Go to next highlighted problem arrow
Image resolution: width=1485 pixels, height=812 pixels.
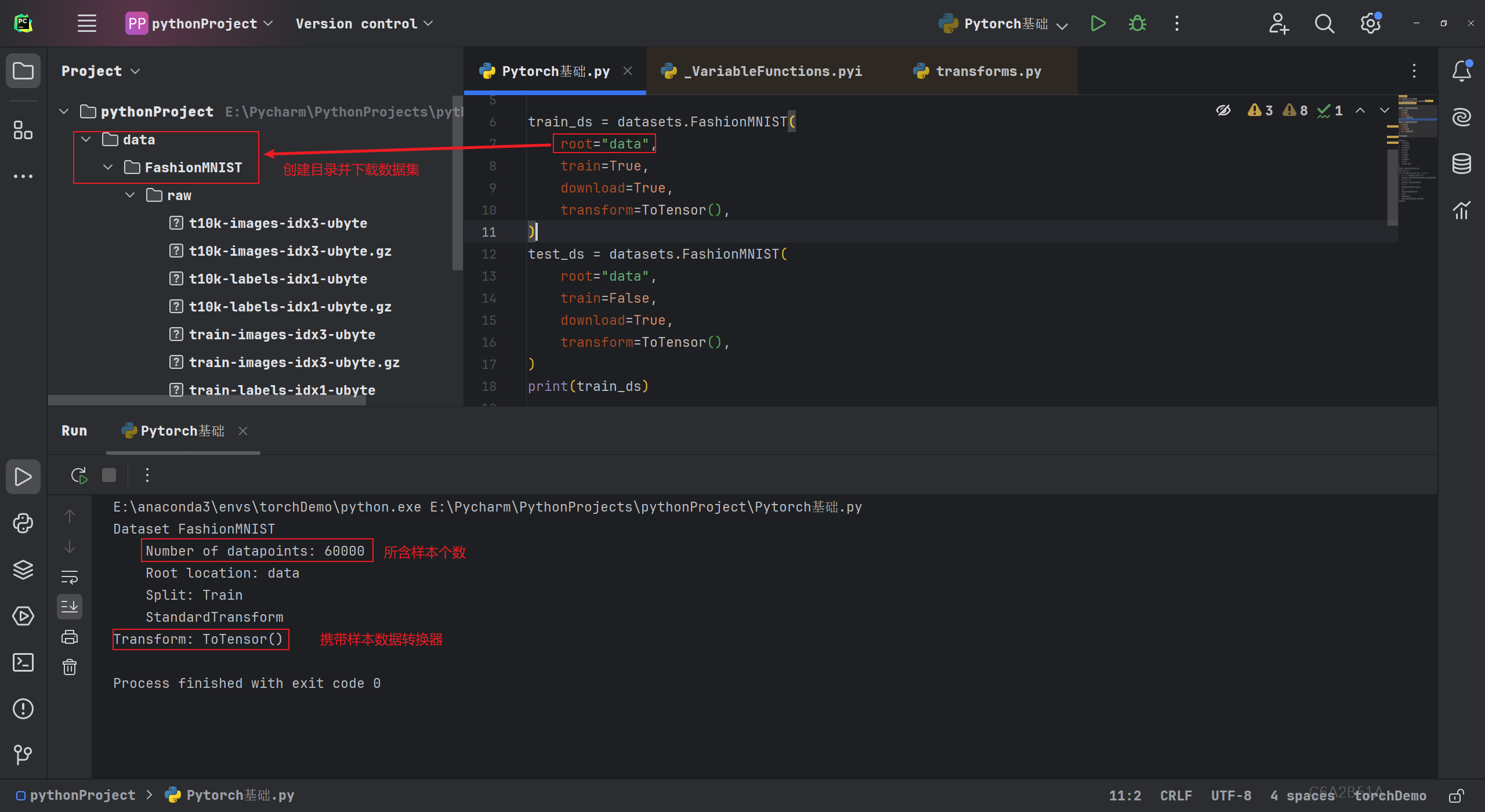pyautogui.click(x=1385, y=110)
